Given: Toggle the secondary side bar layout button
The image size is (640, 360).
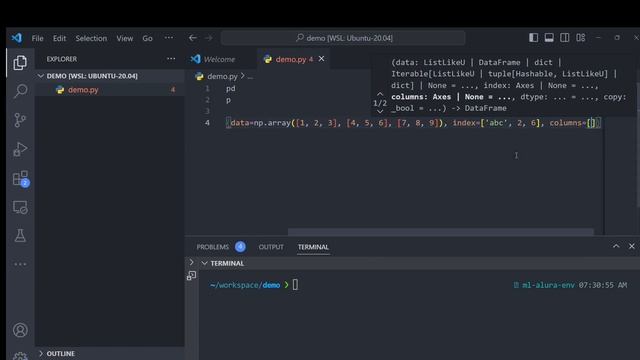Looking at the screenshot, I should [x=564, y=38].
